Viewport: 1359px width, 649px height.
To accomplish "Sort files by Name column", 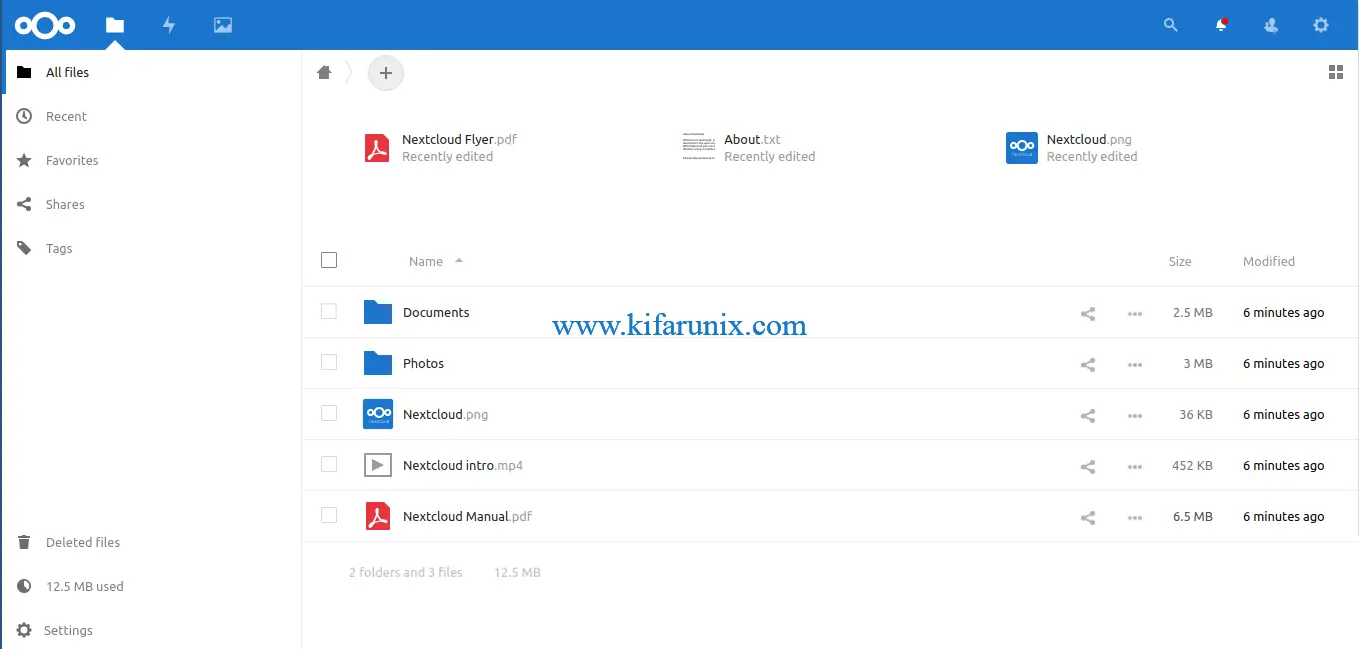I will pos(426,261).
